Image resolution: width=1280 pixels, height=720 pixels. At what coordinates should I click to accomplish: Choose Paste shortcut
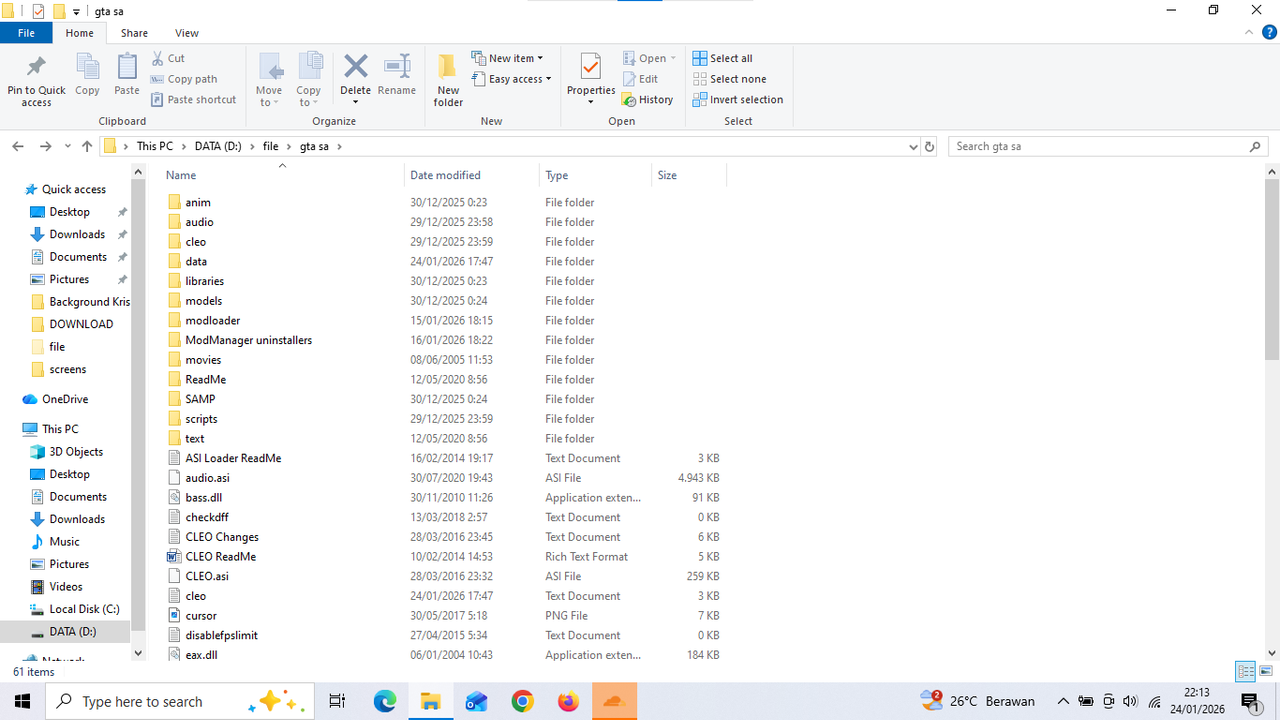194,99
